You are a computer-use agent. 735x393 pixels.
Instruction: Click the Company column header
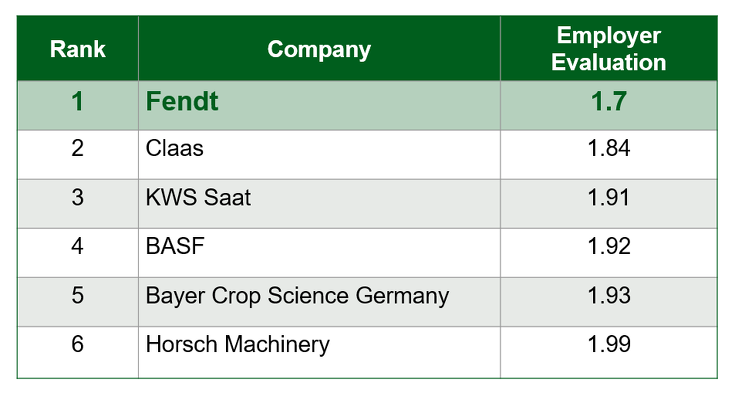click(x=319, y=48)
